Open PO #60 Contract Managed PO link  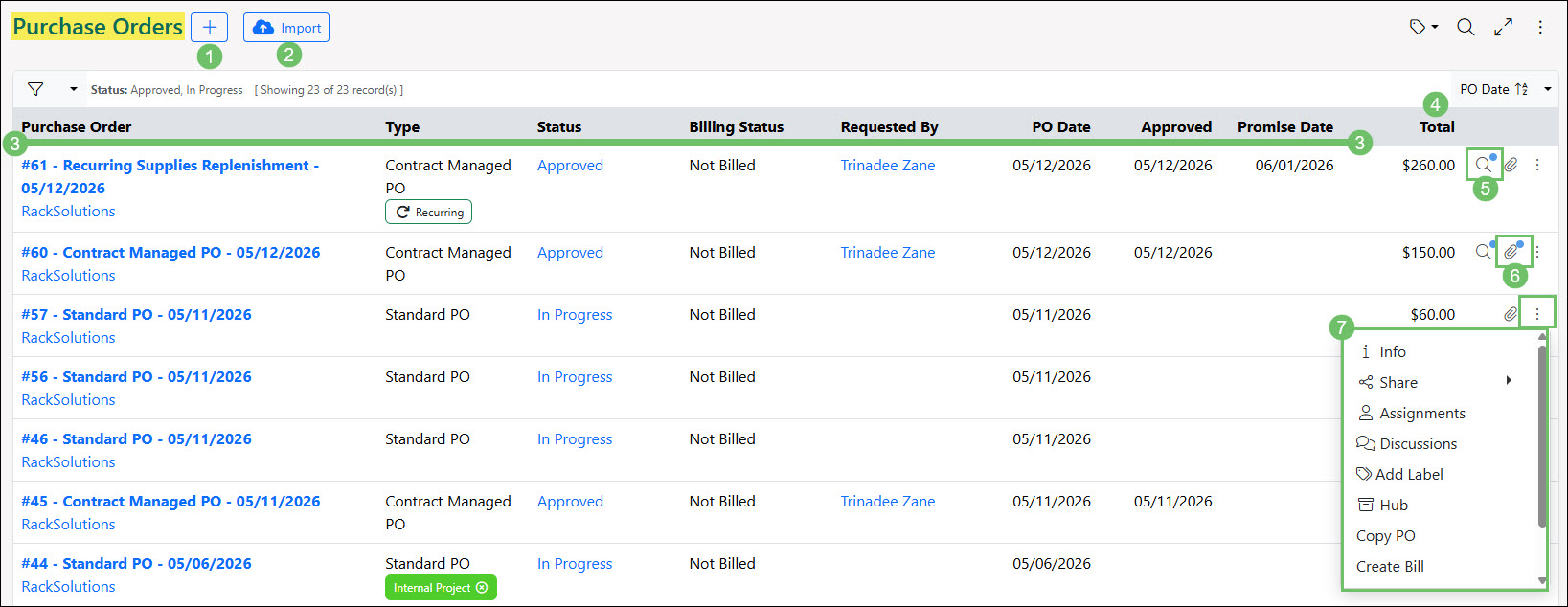click(170, 252)
